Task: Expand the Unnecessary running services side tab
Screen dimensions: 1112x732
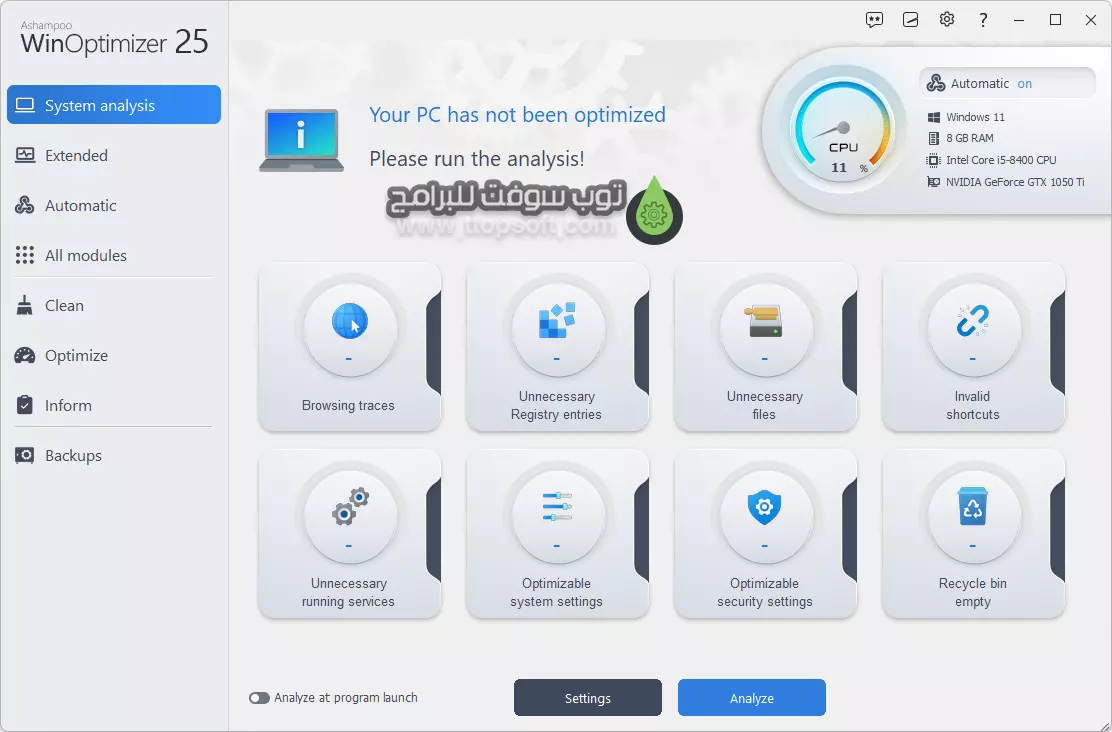Action: (x=433, y=529)
